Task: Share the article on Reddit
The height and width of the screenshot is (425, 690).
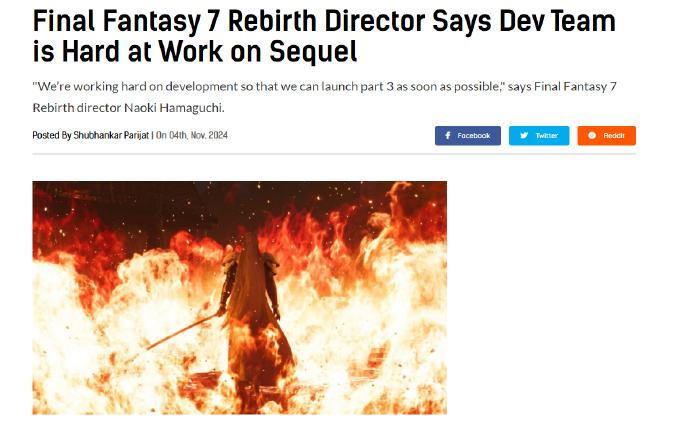Action: pyautogui.click(x=606, y=136)
